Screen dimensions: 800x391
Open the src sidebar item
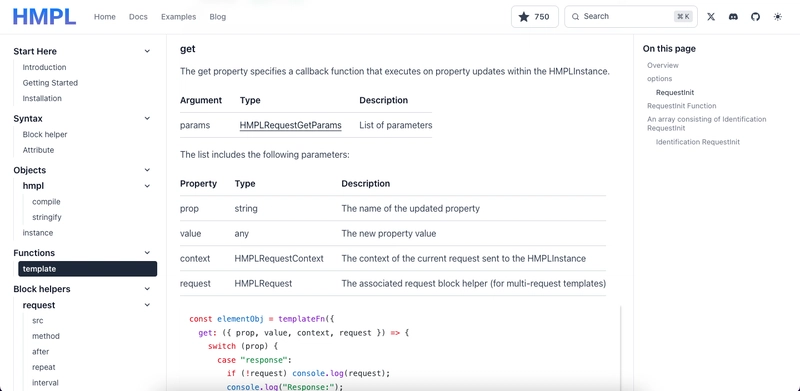coord(38,321)
